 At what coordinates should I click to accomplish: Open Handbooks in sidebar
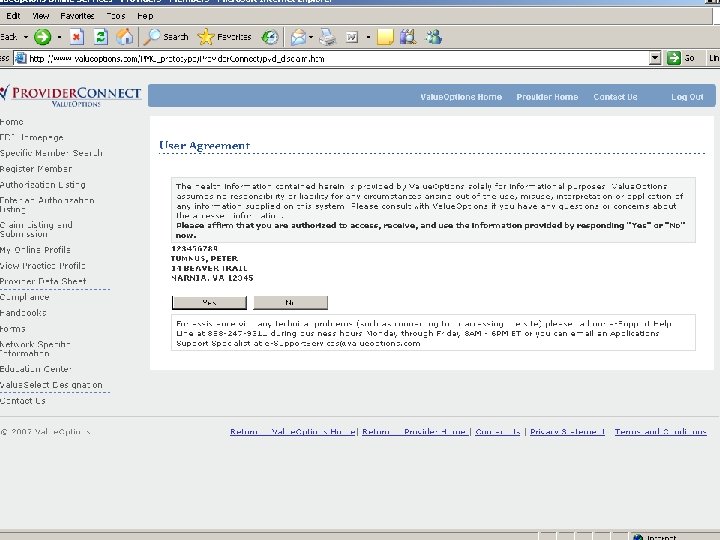pos(23,313)
